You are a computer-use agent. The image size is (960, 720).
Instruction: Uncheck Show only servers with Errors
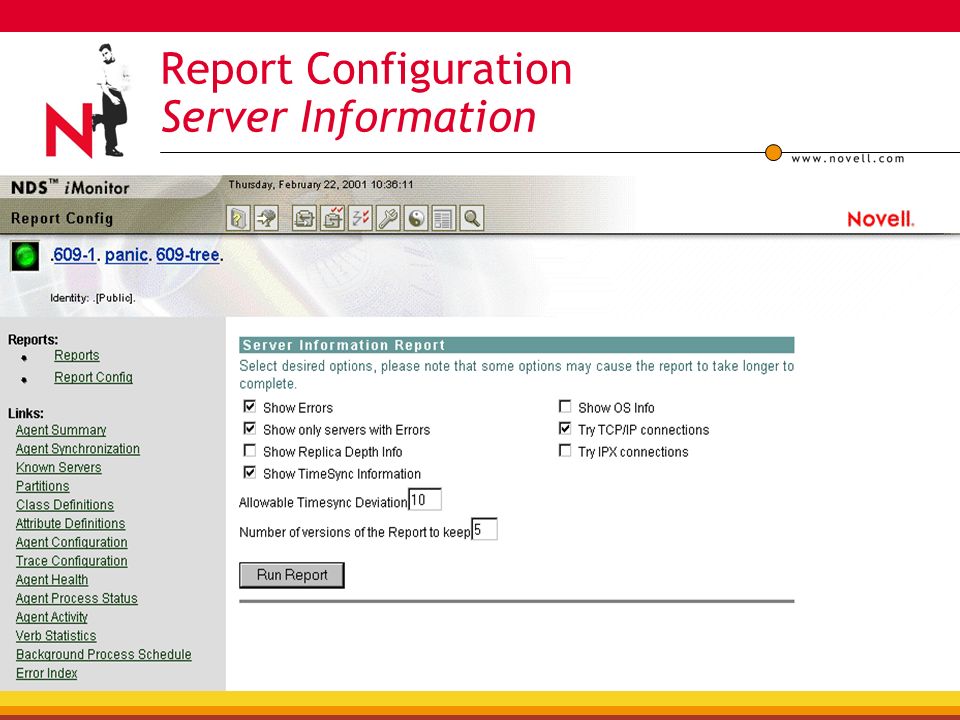(250, 429)
